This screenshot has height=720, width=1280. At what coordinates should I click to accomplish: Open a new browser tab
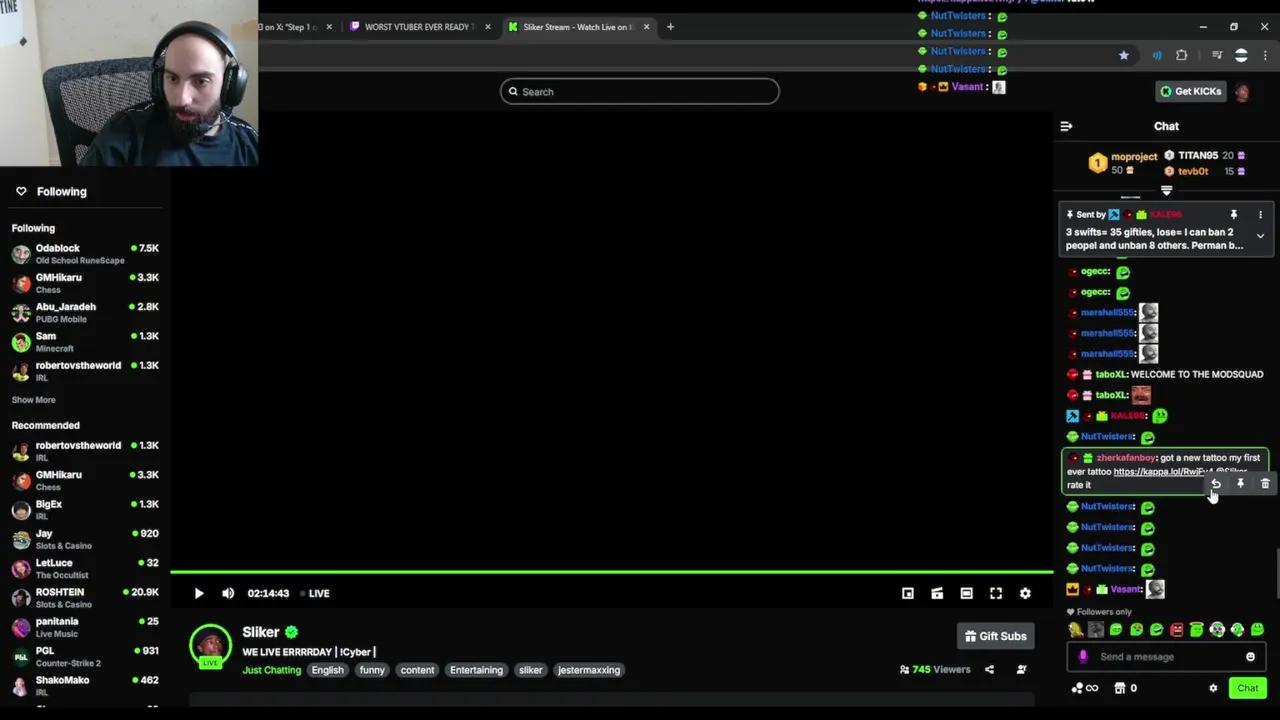tap(670, 27)
